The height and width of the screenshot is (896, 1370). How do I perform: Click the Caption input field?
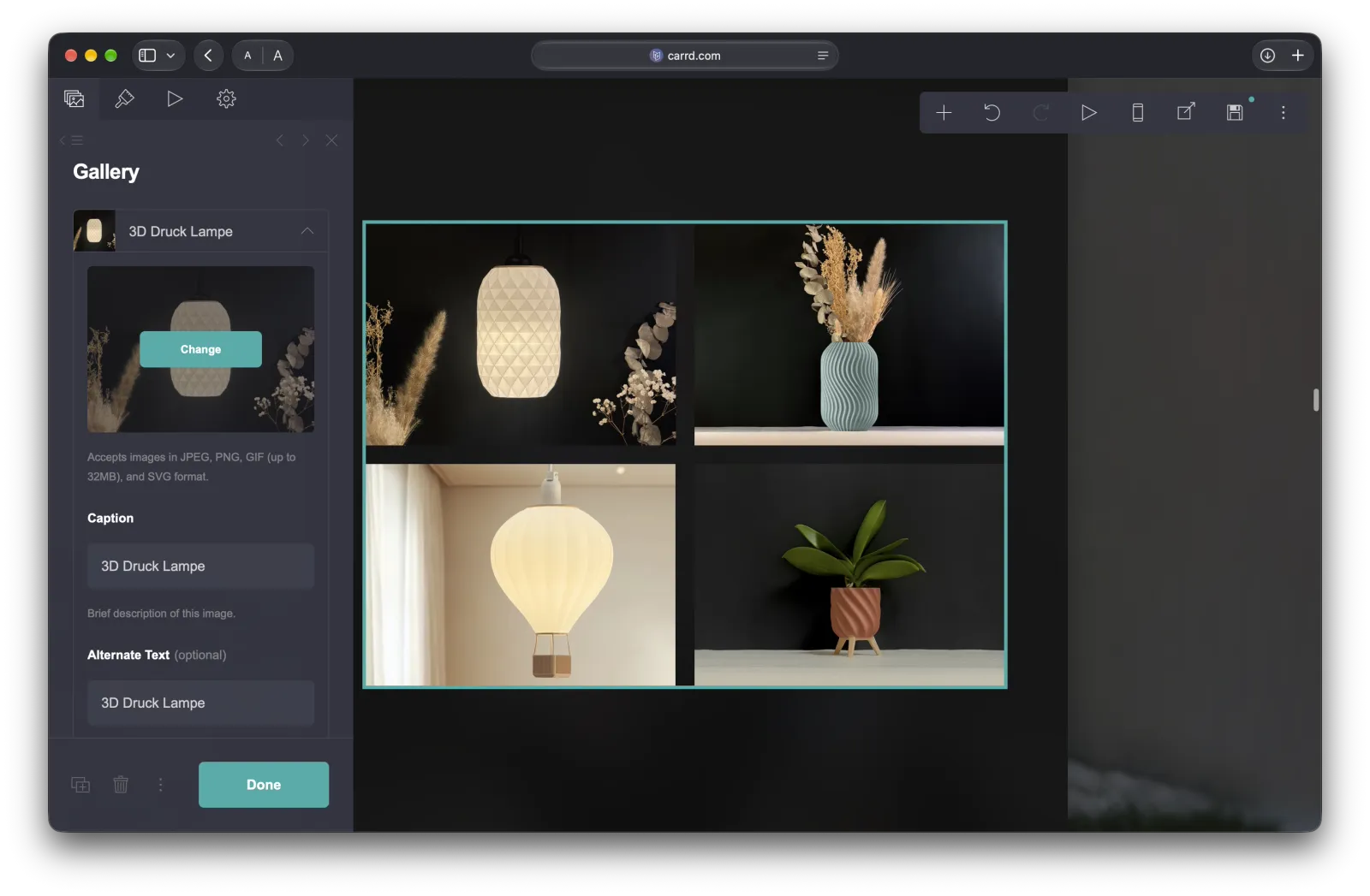200,566
